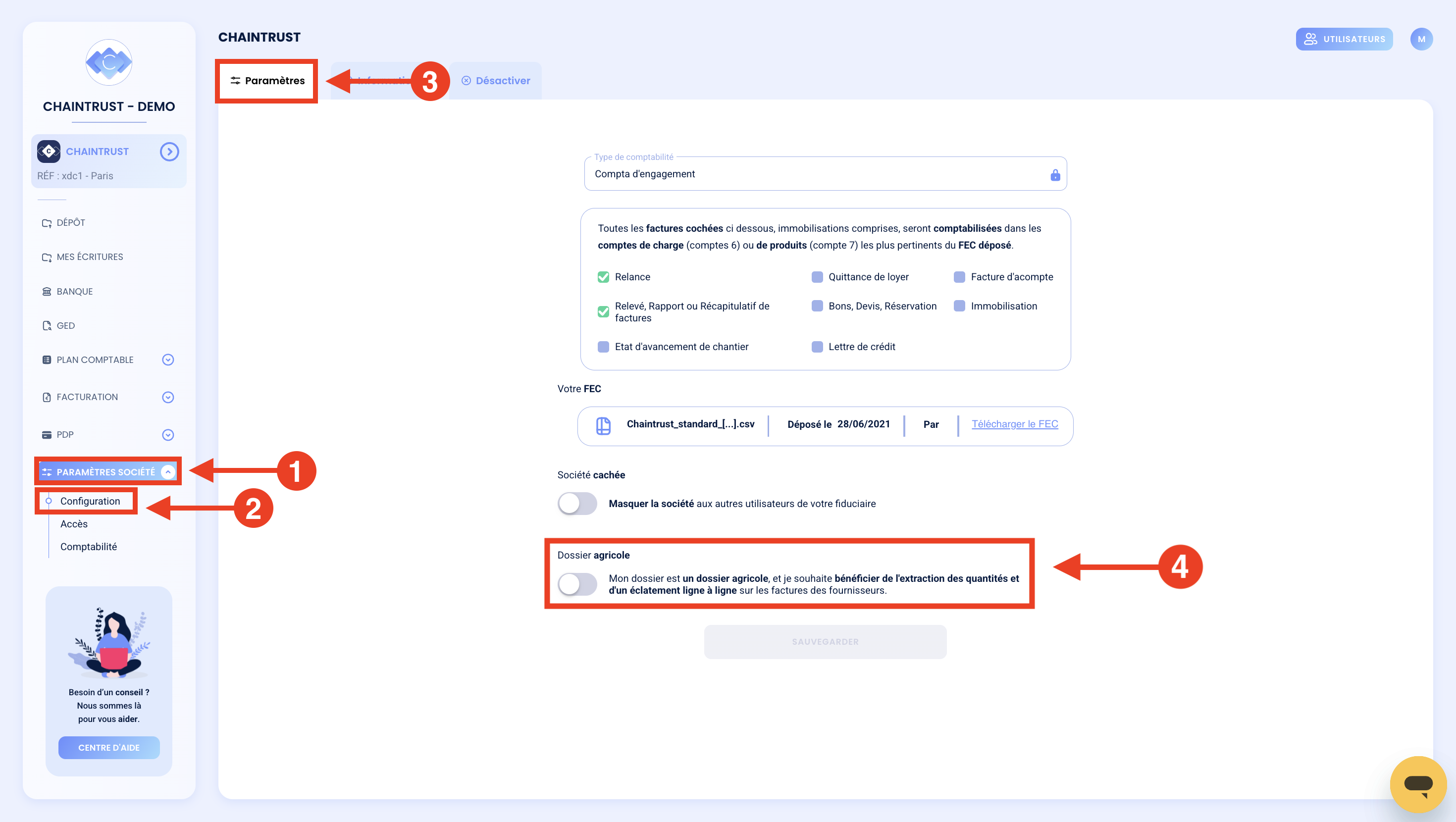Click the Sauvegarder button
The height and width of the screenshot is (822, 1456).
coord(825,642)
